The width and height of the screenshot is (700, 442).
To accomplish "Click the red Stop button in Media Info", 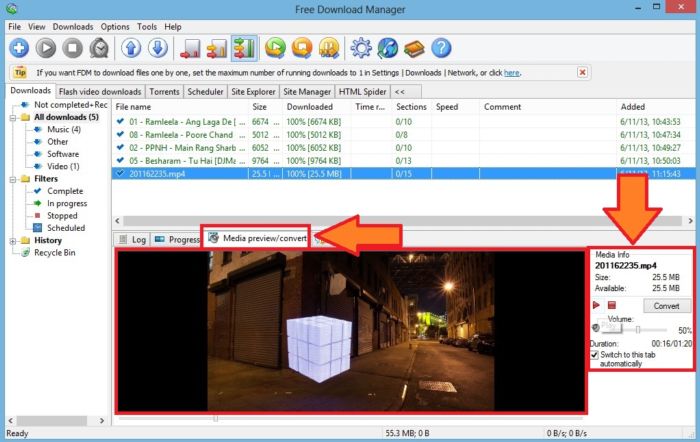I will tap(612, 305).
